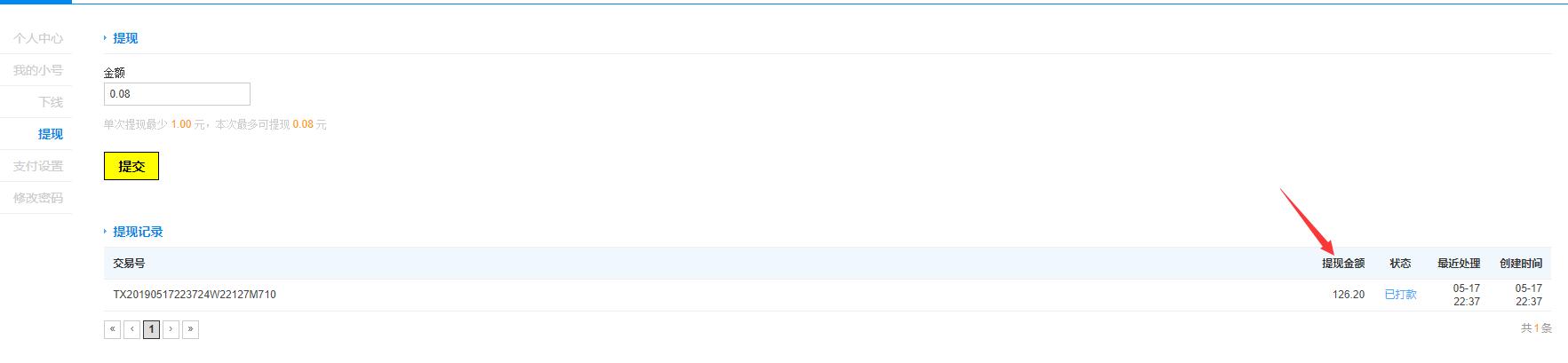Submit withdrawal with yellow 提交 button
Image resolution: width=1568 pixels, height=363 pixels.
click(131, 166)
